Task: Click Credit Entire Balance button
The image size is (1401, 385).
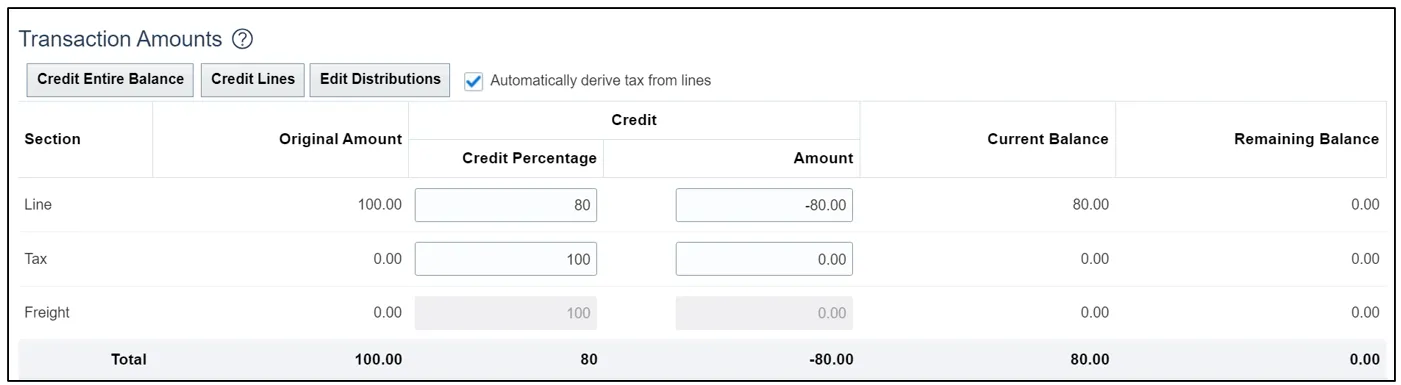Action: (110, 80)
